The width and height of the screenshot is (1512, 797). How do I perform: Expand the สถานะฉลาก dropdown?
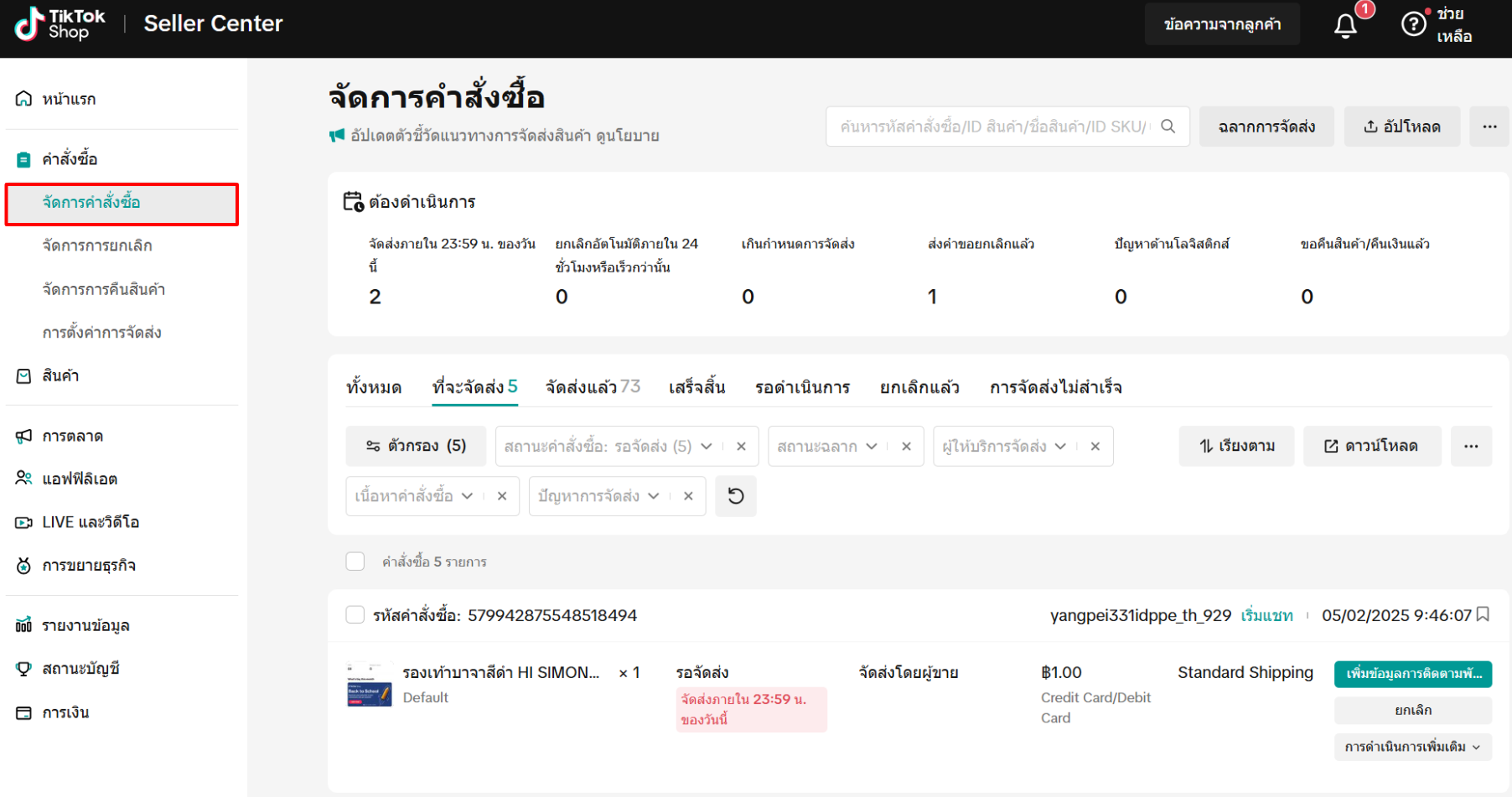(x=872, y=447)
